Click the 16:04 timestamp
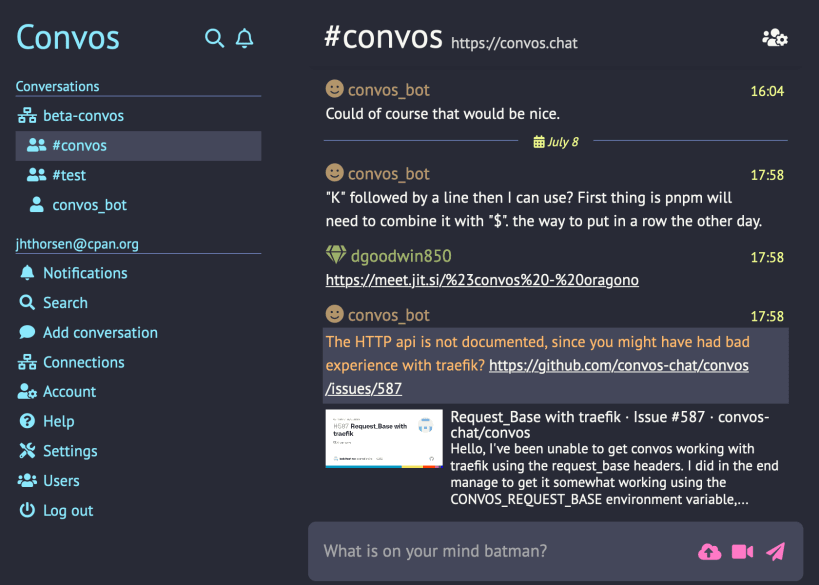This screenshot has height=585, width=819. pos(767,91)
